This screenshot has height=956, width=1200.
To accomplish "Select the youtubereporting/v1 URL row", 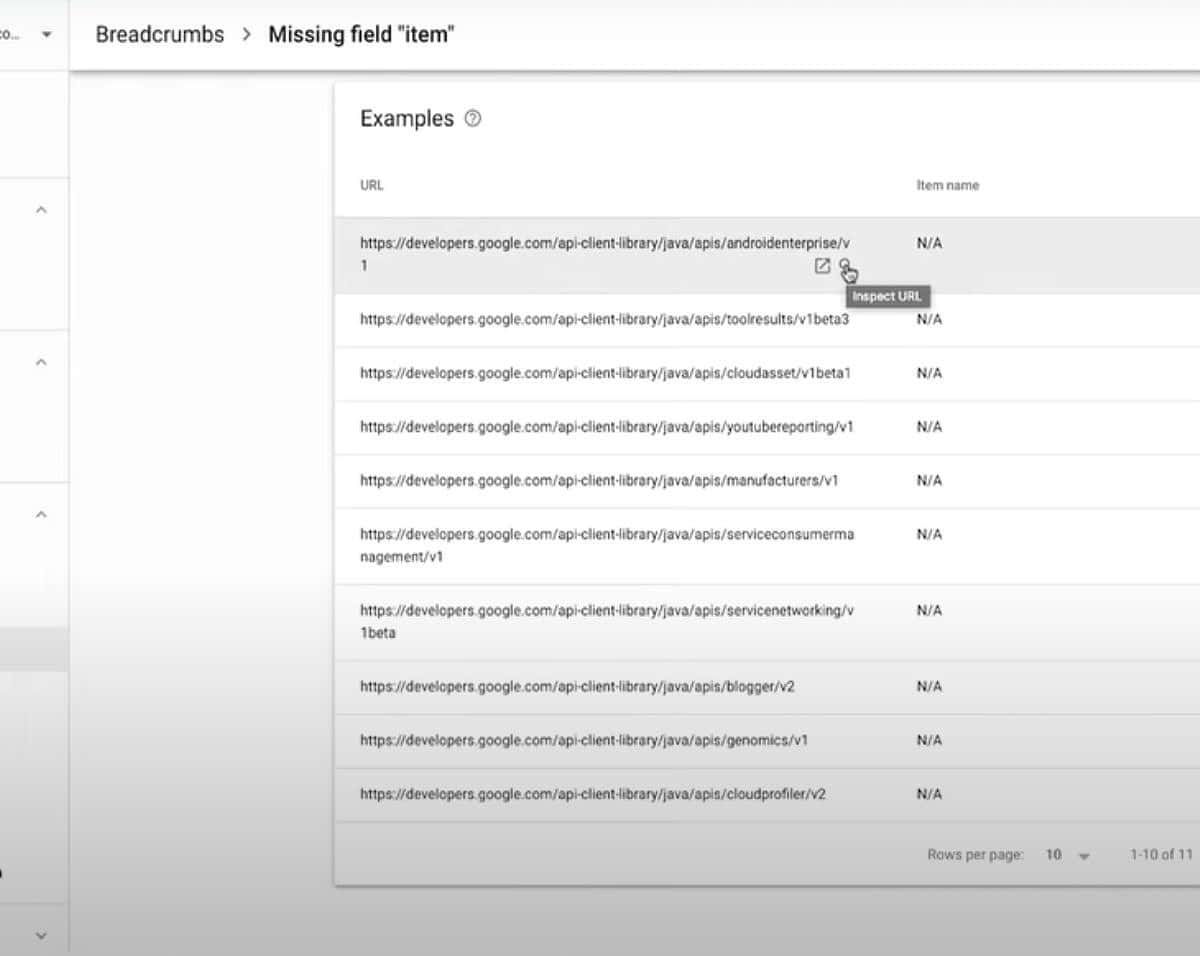I will (606, 427).
